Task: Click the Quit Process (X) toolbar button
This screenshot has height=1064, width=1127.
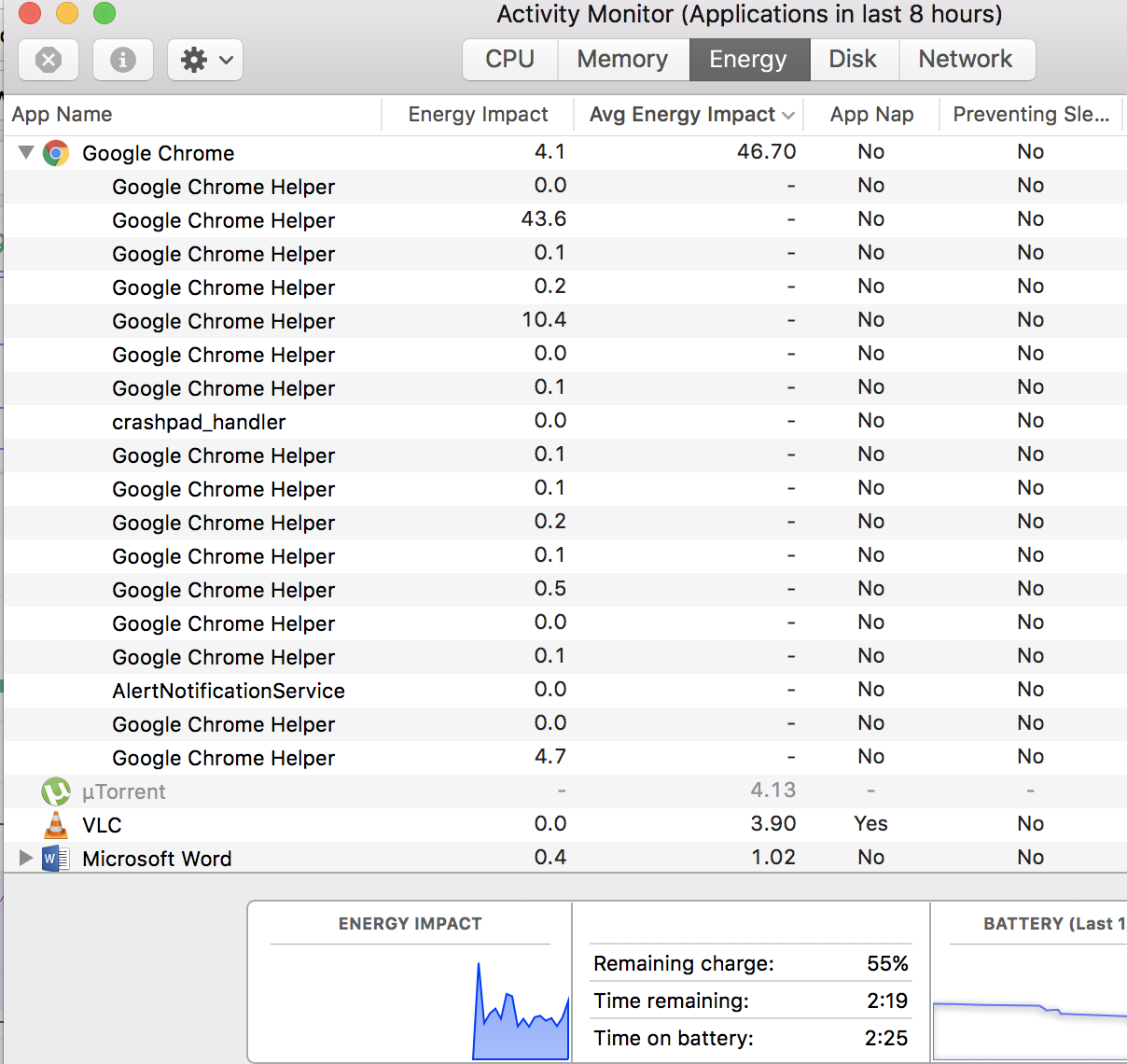Action: coord(49,60)
